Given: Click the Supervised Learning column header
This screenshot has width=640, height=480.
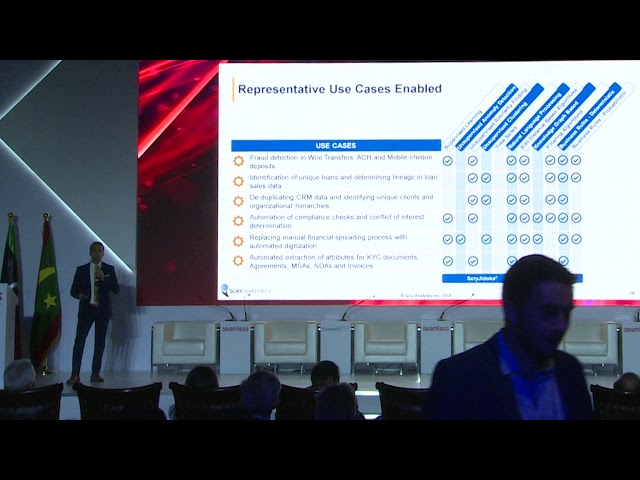Looking at the screenshot, I should coord(464,128).
